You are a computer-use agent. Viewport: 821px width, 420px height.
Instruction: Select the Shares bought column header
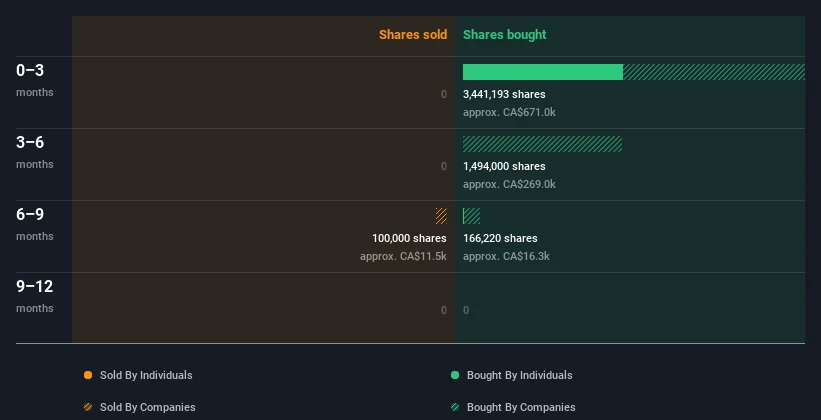pos(504,35)
